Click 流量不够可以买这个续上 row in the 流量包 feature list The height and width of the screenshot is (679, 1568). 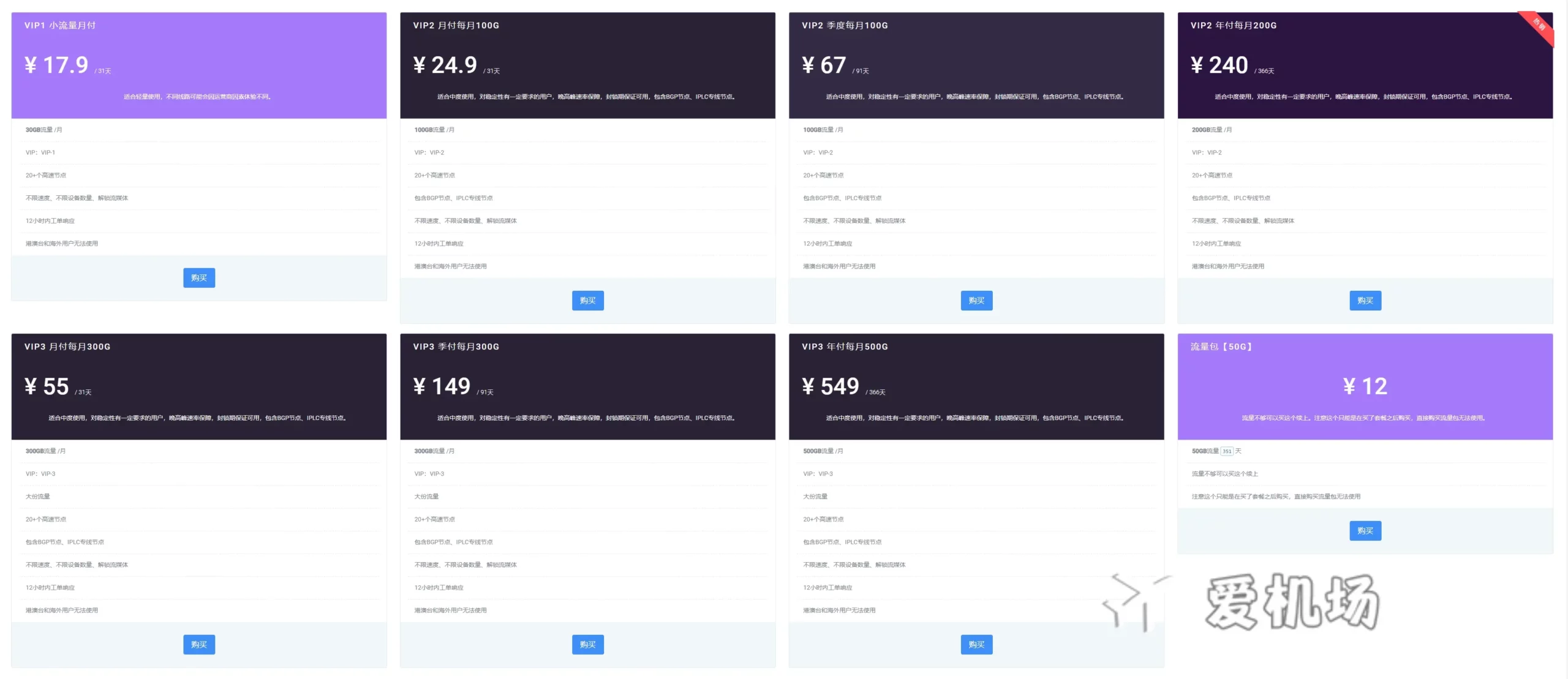[1365, 474]
